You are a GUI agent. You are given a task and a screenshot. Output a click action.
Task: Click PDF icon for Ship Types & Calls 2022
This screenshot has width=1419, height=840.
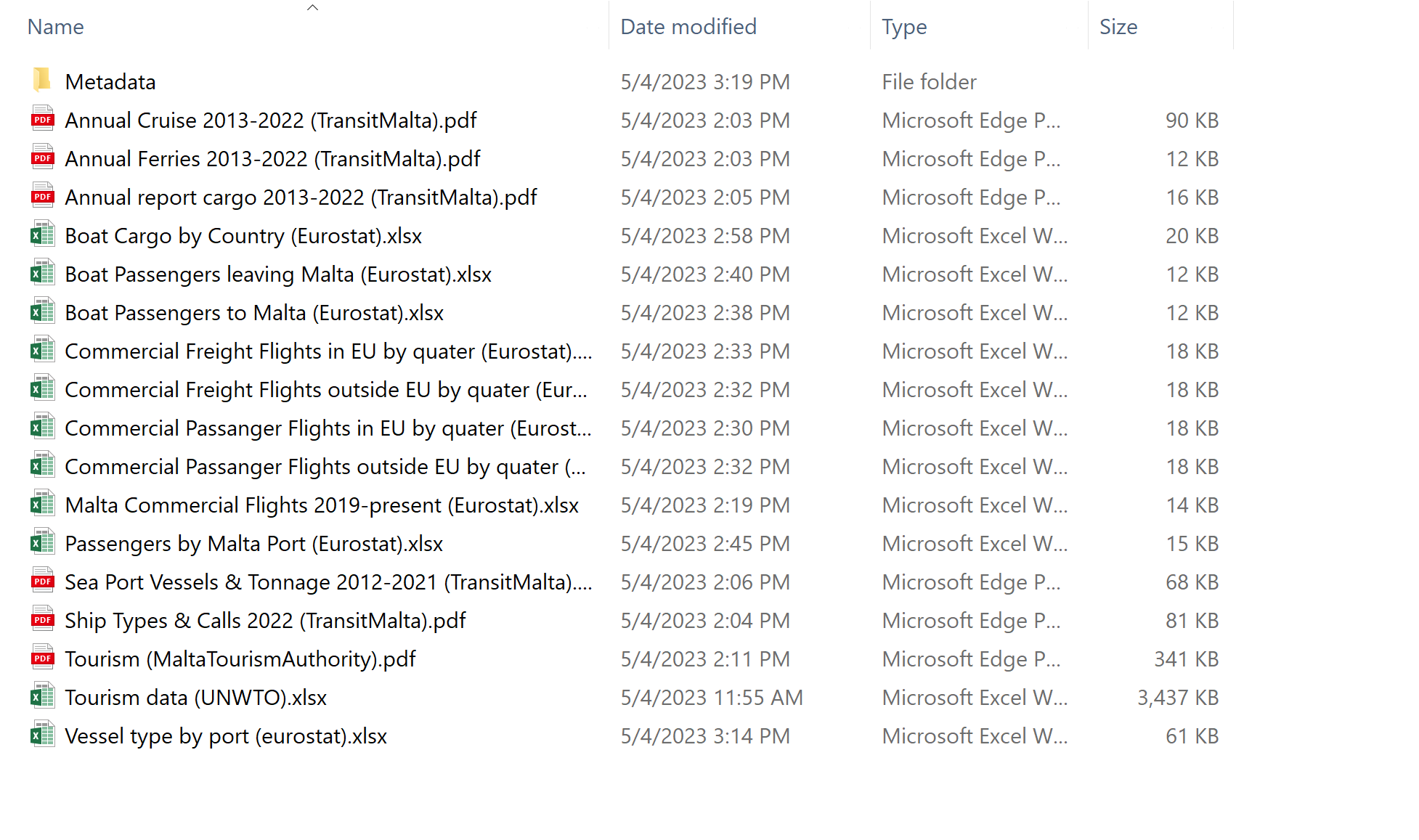[x=42, y=619]
